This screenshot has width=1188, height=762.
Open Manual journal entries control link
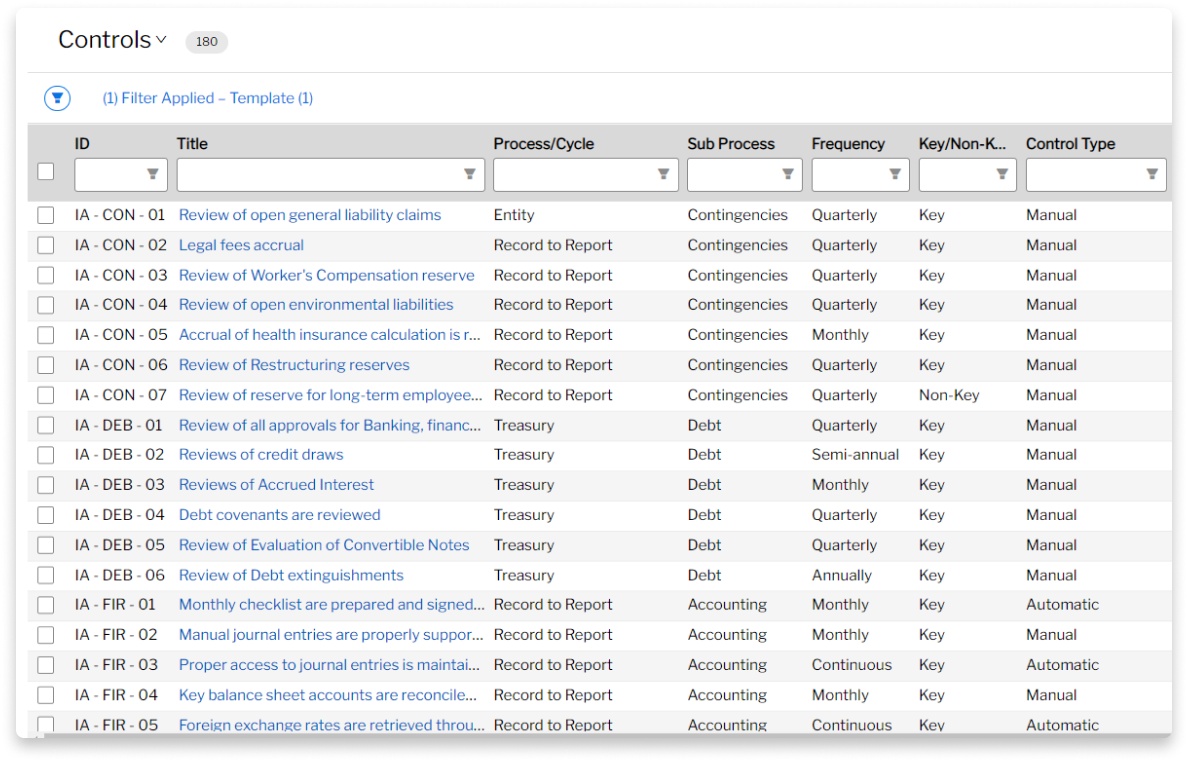pyautogui.click(x=331, y=636)
